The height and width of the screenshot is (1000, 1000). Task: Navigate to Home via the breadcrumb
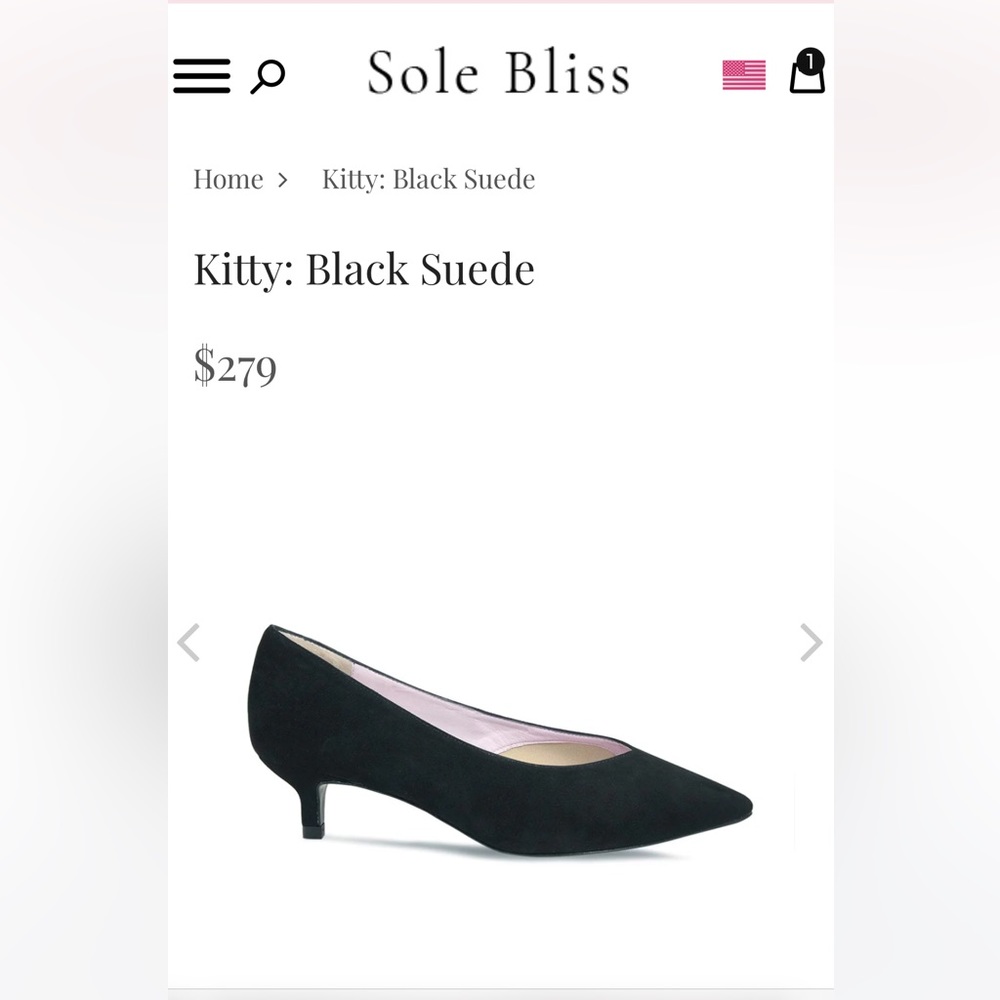pyautogui.click(x=228, y=179)
